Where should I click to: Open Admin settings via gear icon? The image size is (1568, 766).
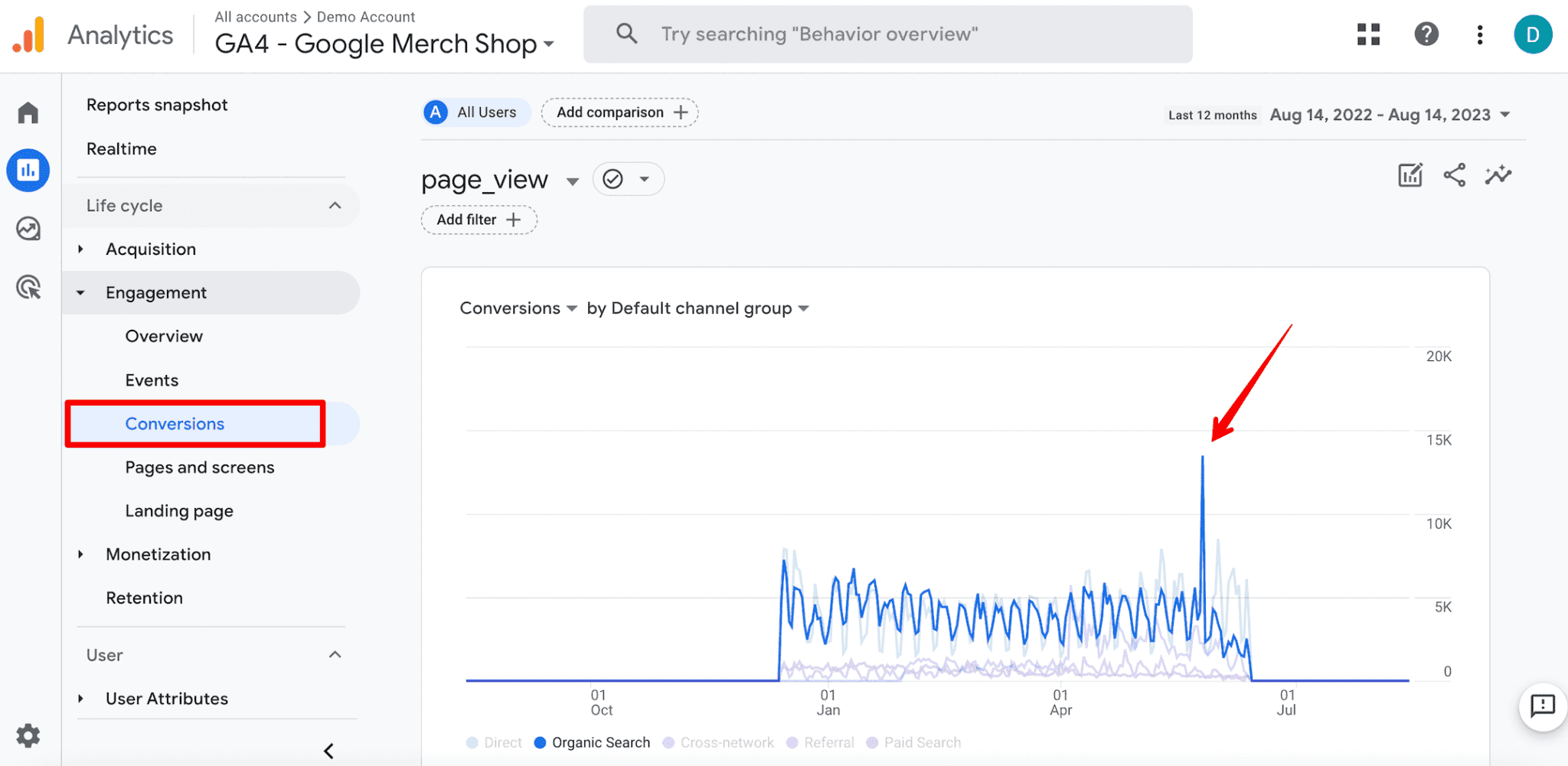click(x=28, y=736)
